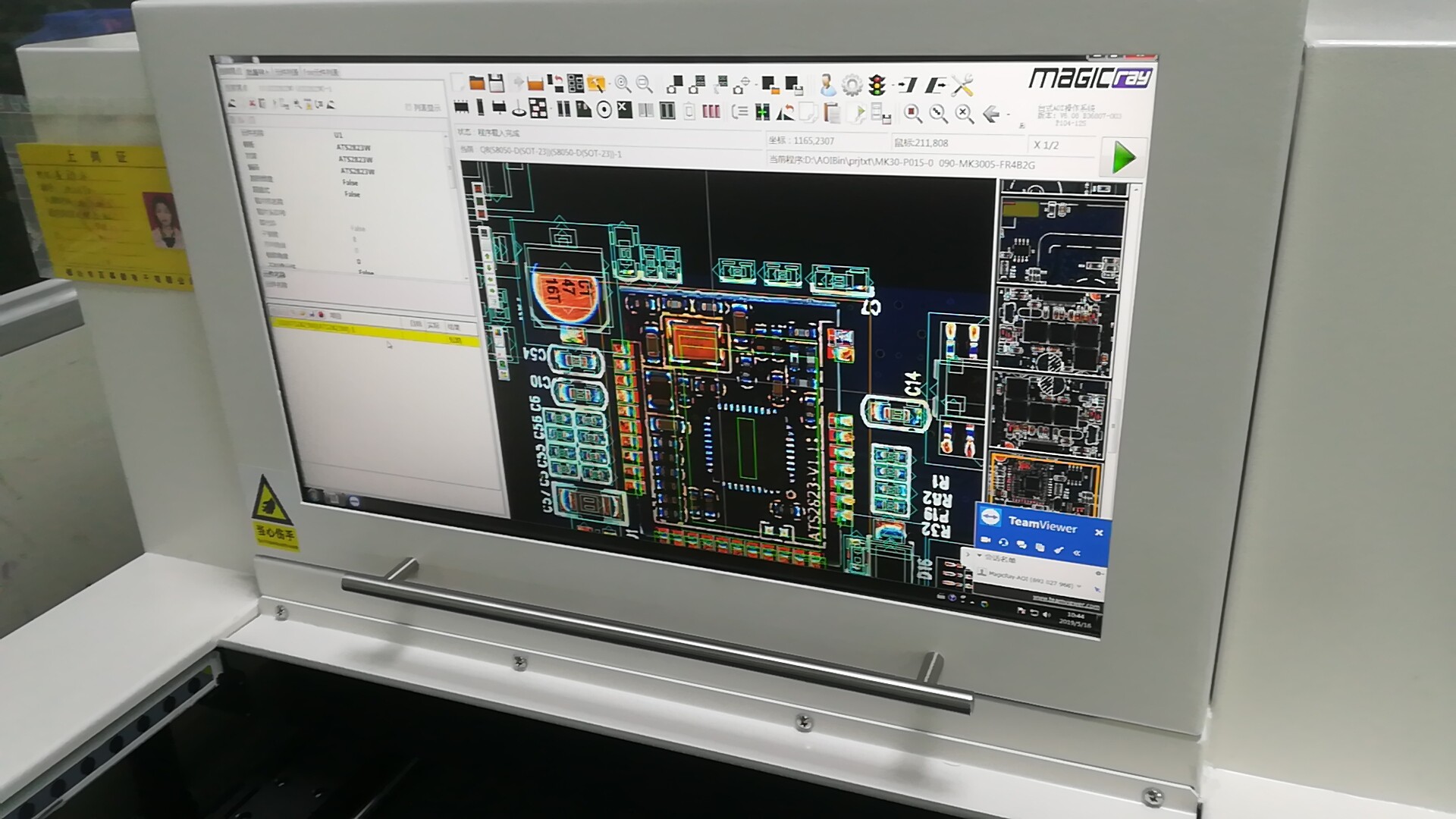Select the circular target component icon
The image size is (1456, 819).
click(x=604, y=110)
